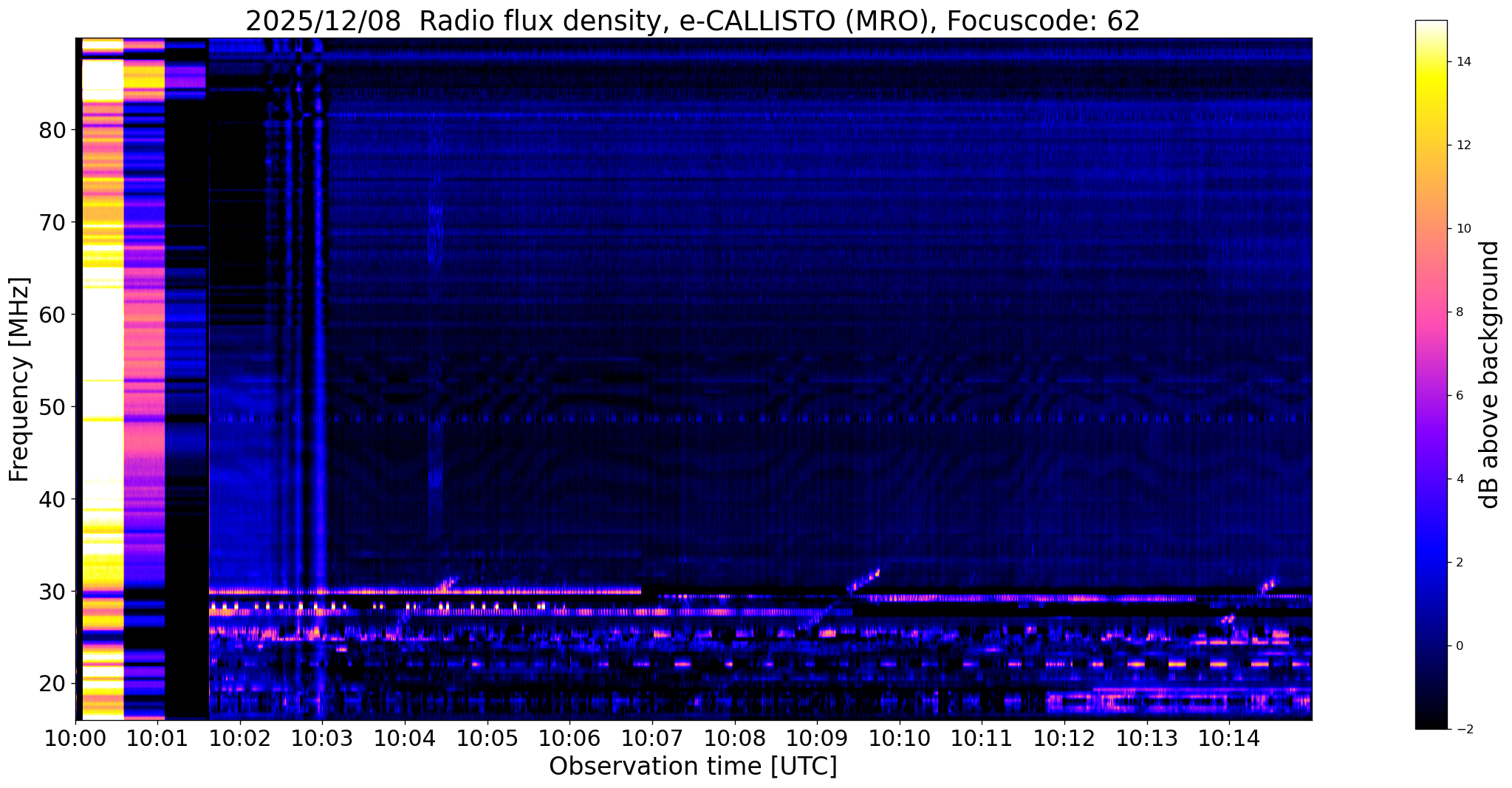Click the colorbar tick label 2
This screenshot has width=1512, height=788.
(1460, 563)
